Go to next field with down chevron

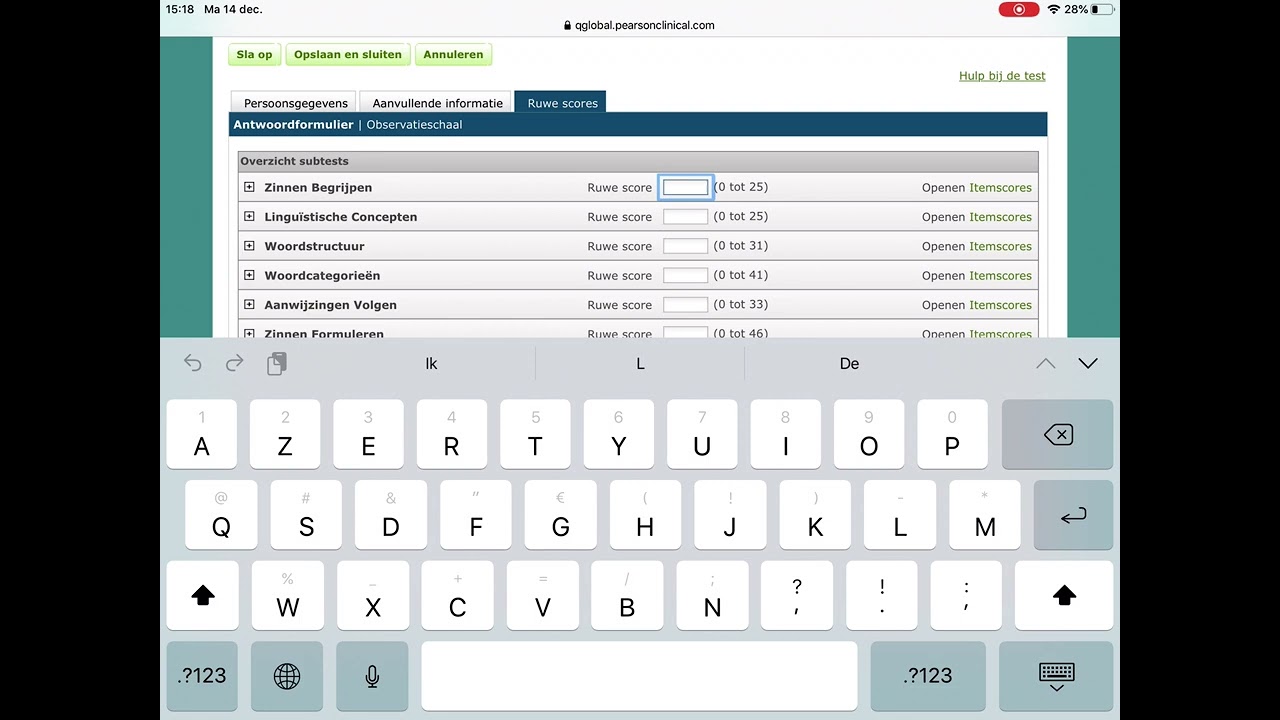point(1088,364)
